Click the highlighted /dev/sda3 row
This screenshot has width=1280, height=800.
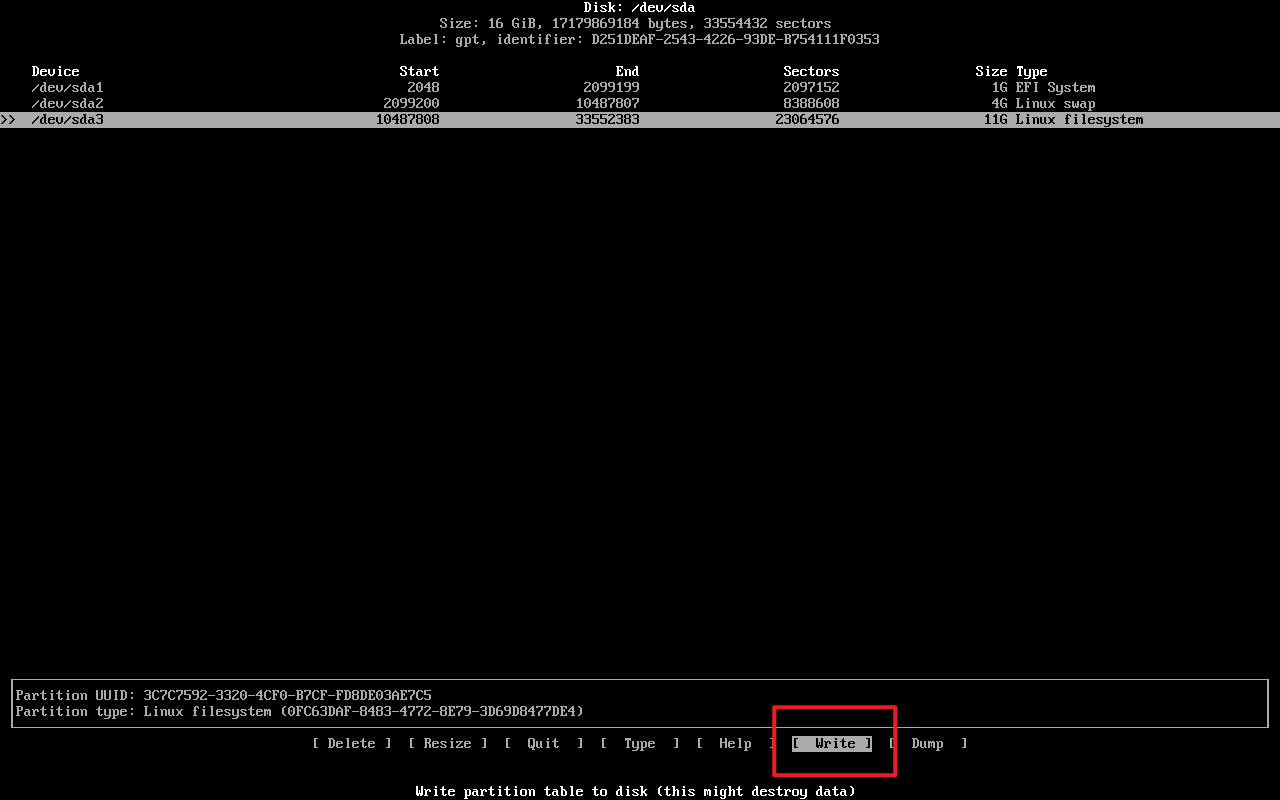click(x=67, y=119)
